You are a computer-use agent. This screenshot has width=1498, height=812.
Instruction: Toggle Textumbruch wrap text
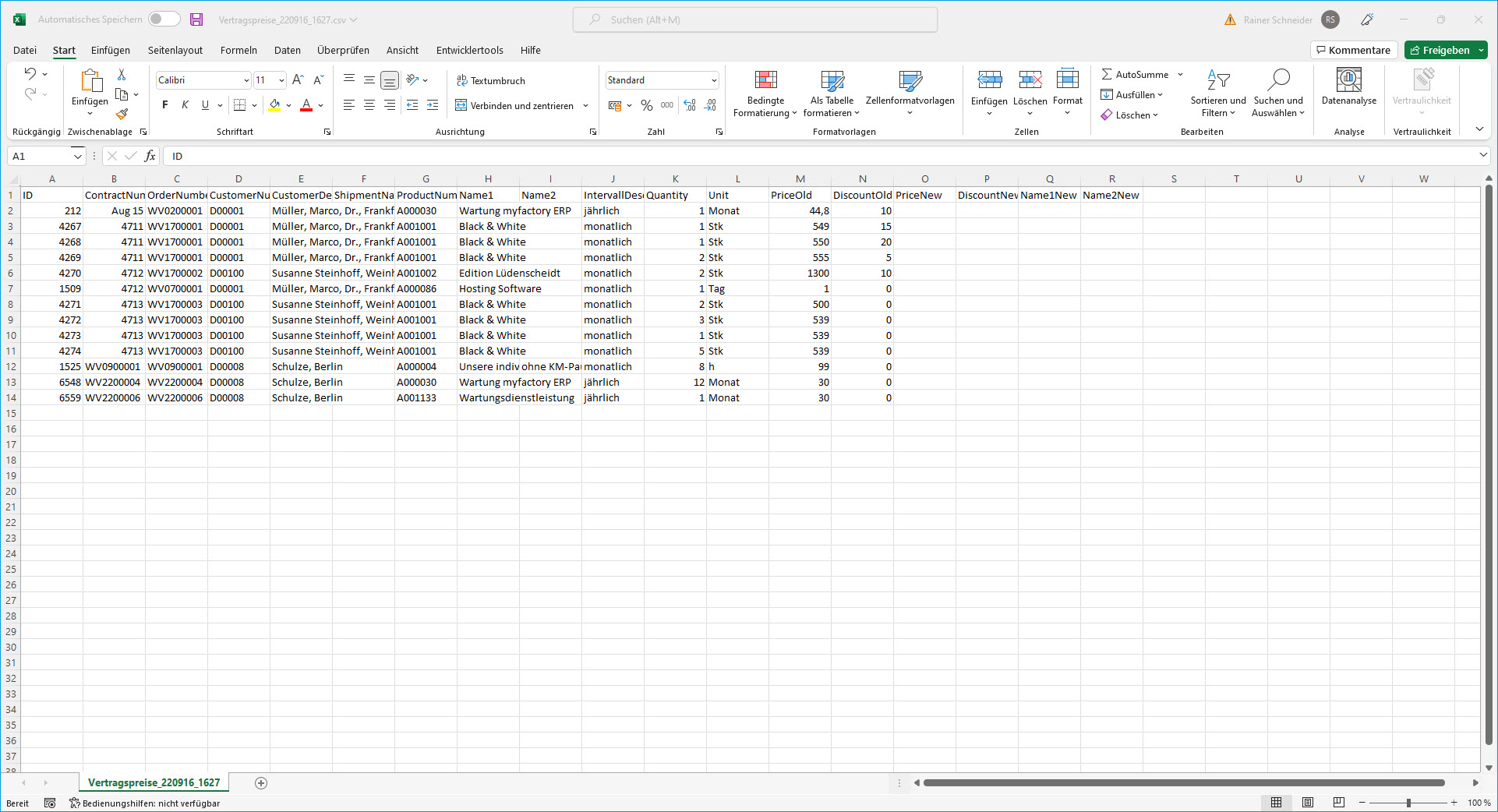click(491, 80)
